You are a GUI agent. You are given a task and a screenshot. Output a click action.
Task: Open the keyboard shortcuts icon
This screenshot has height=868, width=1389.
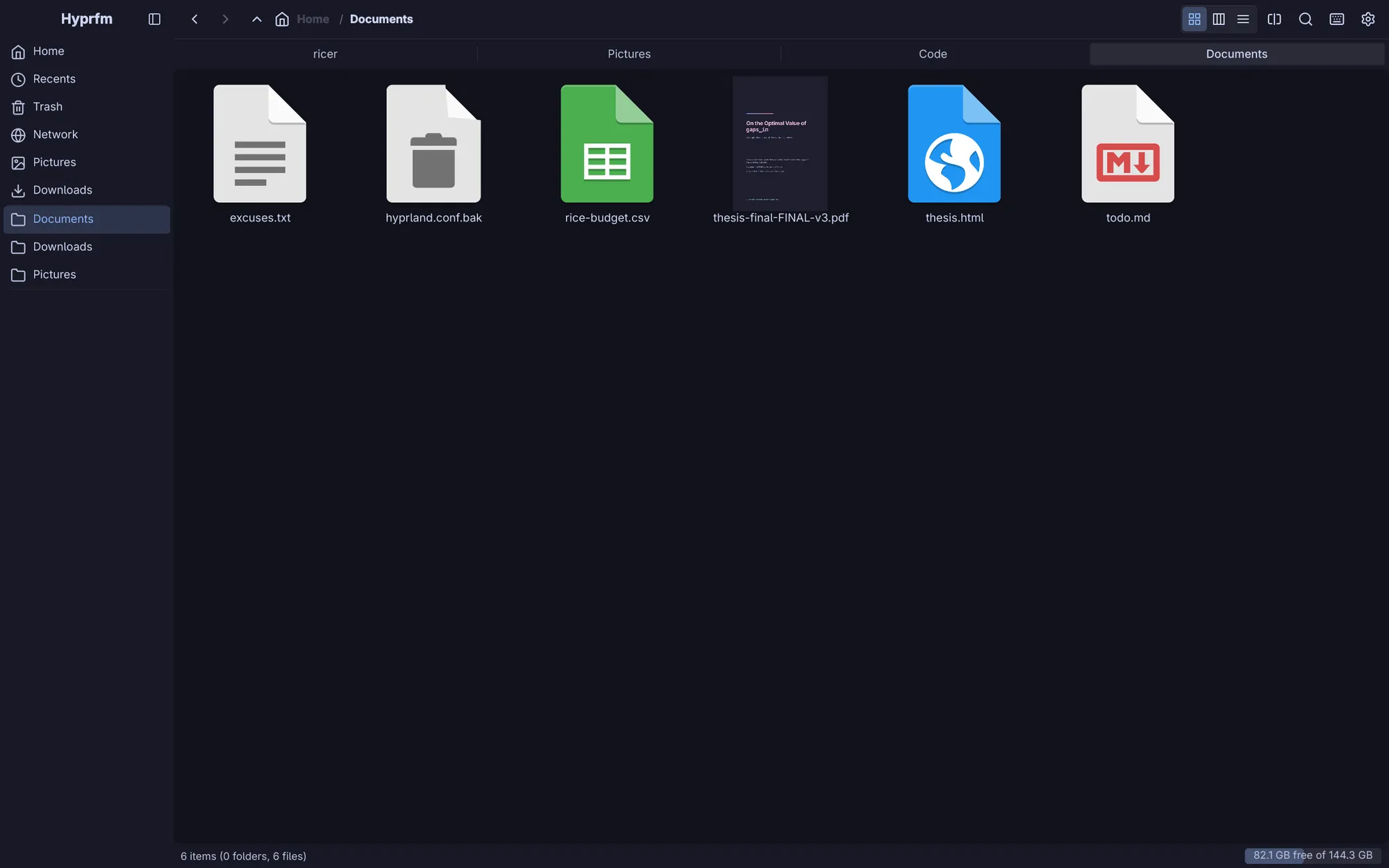click(x=1337, y=19)
